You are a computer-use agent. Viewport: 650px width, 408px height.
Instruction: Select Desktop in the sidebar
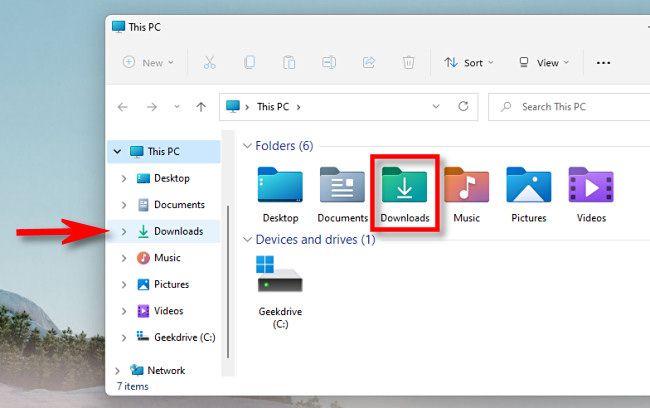pos(164,178)
